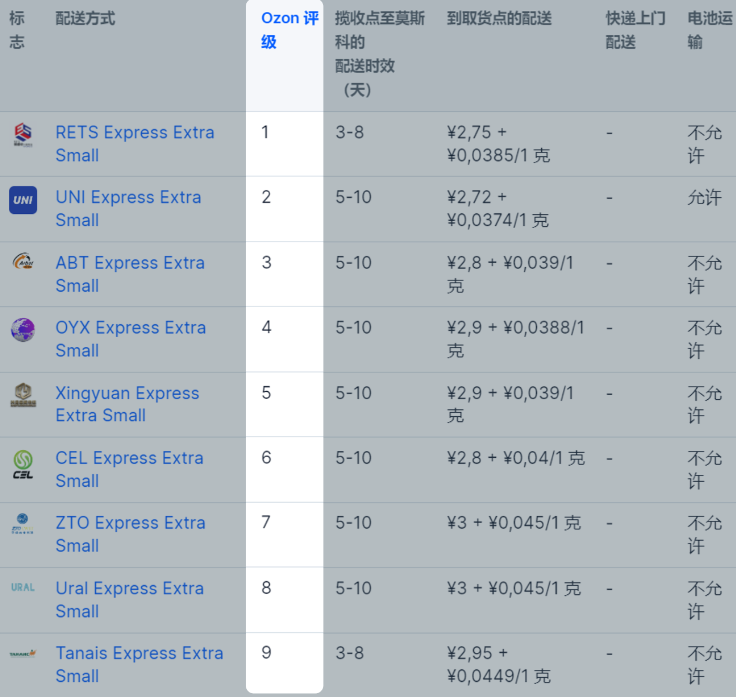Select Ozon rating cell with value 6
Viewport: 736px width, 697px height.
pyautogui.click(x=284, y=470)
